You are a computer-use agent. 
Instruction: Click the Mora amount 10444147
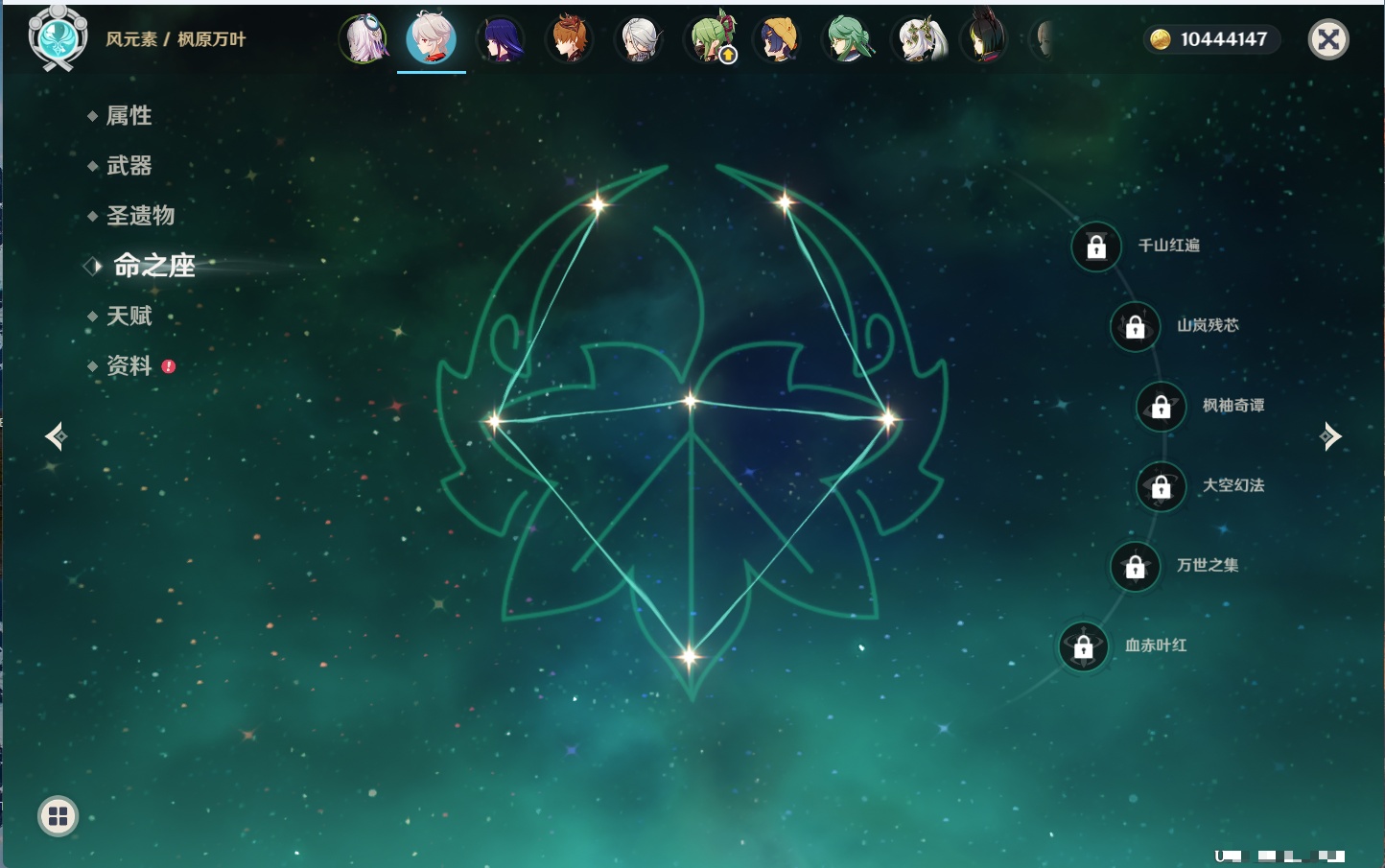(1224, 39)
